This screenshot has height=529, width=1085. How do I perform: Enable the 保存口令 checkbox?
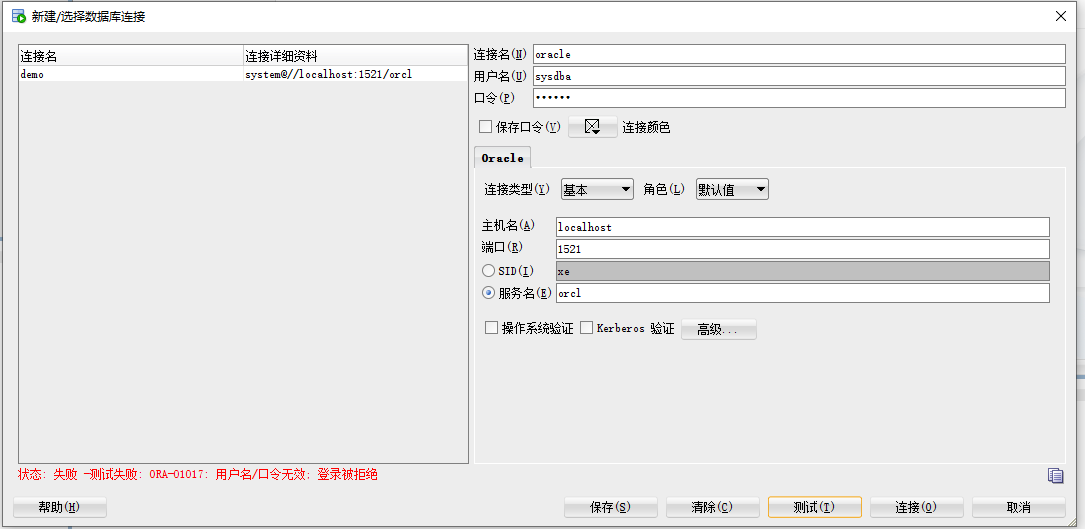486,127
